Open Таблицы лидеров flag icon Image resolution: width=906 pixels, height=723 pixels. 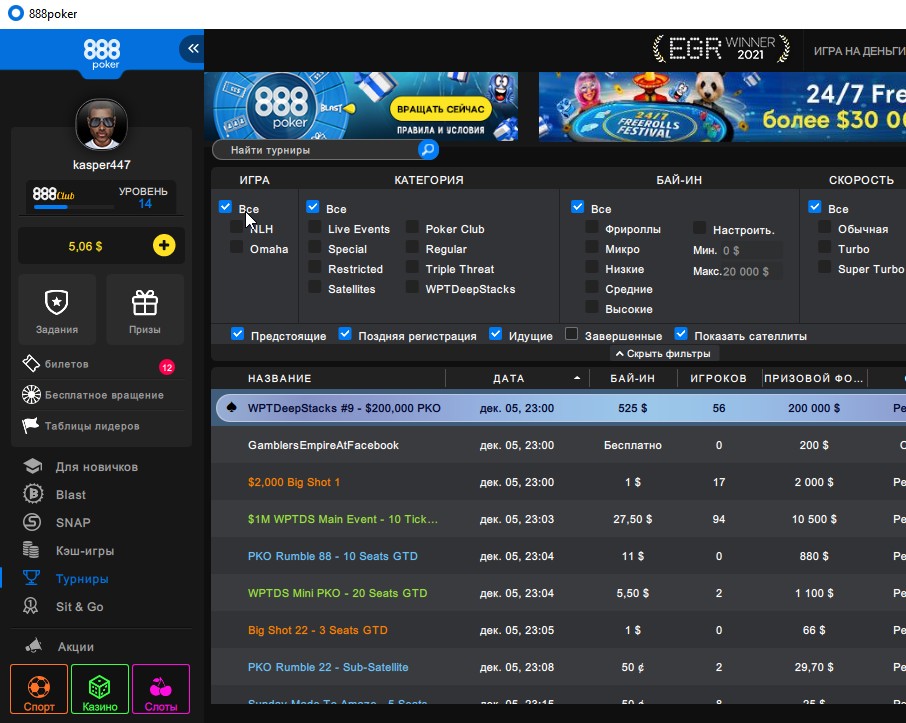[31, 425]
